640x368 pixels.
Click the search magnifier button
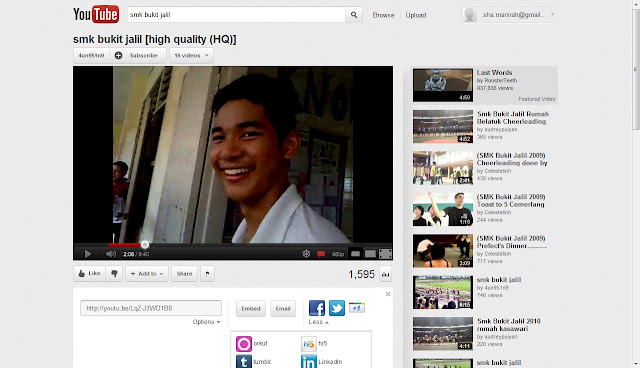click(354, 15)
